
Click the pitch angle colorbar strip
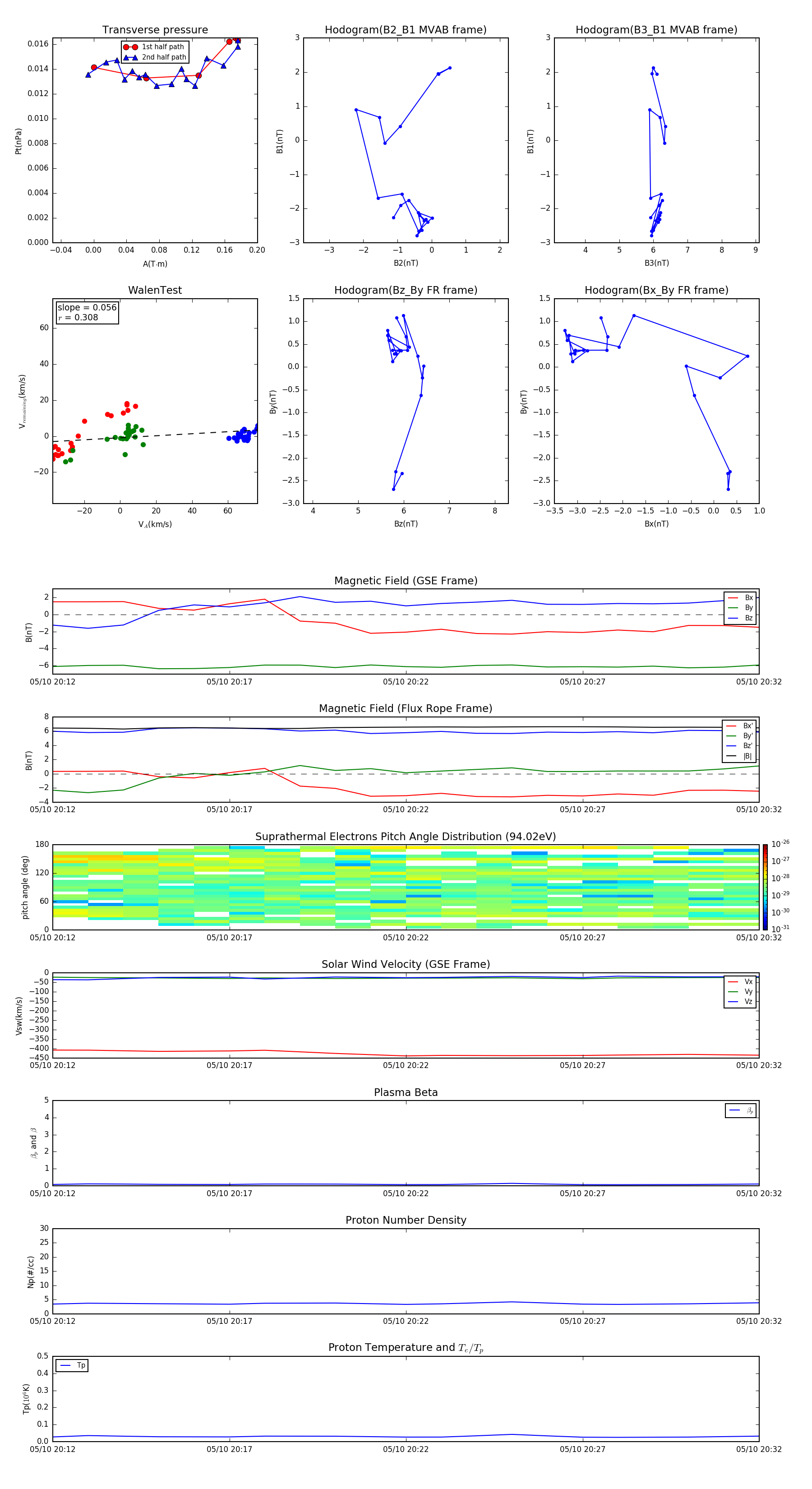coord(765,887)
